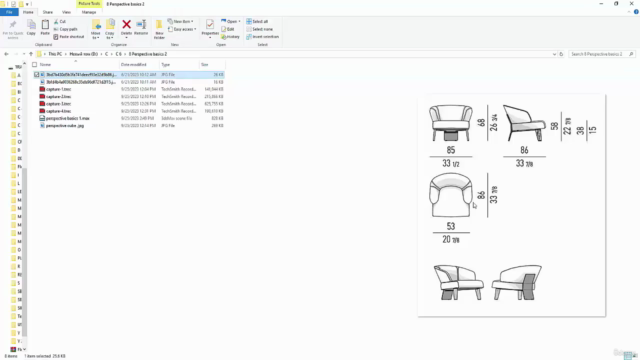Select the perspective-cube.jpg file
Image resolution: width=640 pixels, height=360 pixels.
[x=65, y=126]
